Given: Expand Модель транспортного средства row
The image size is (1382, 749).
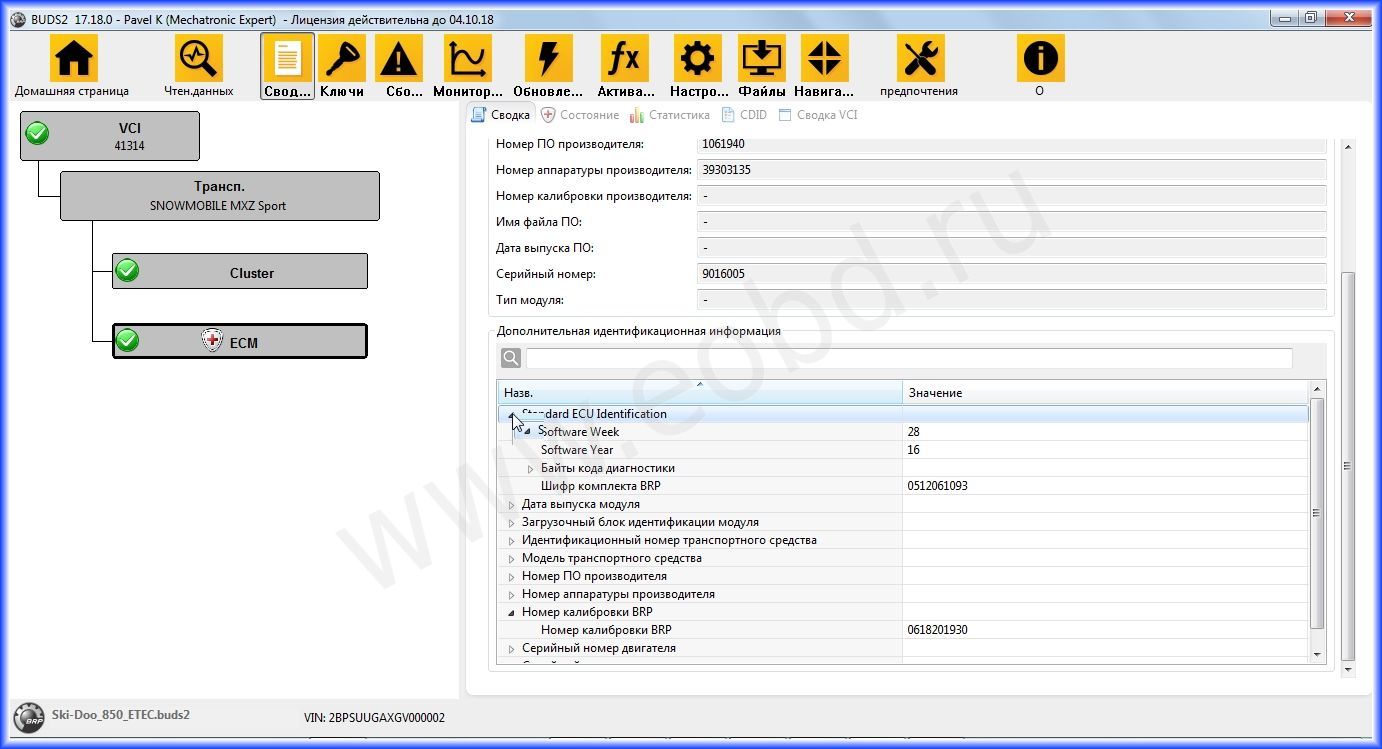Looking at the screenshot, I should click(512, 558).
